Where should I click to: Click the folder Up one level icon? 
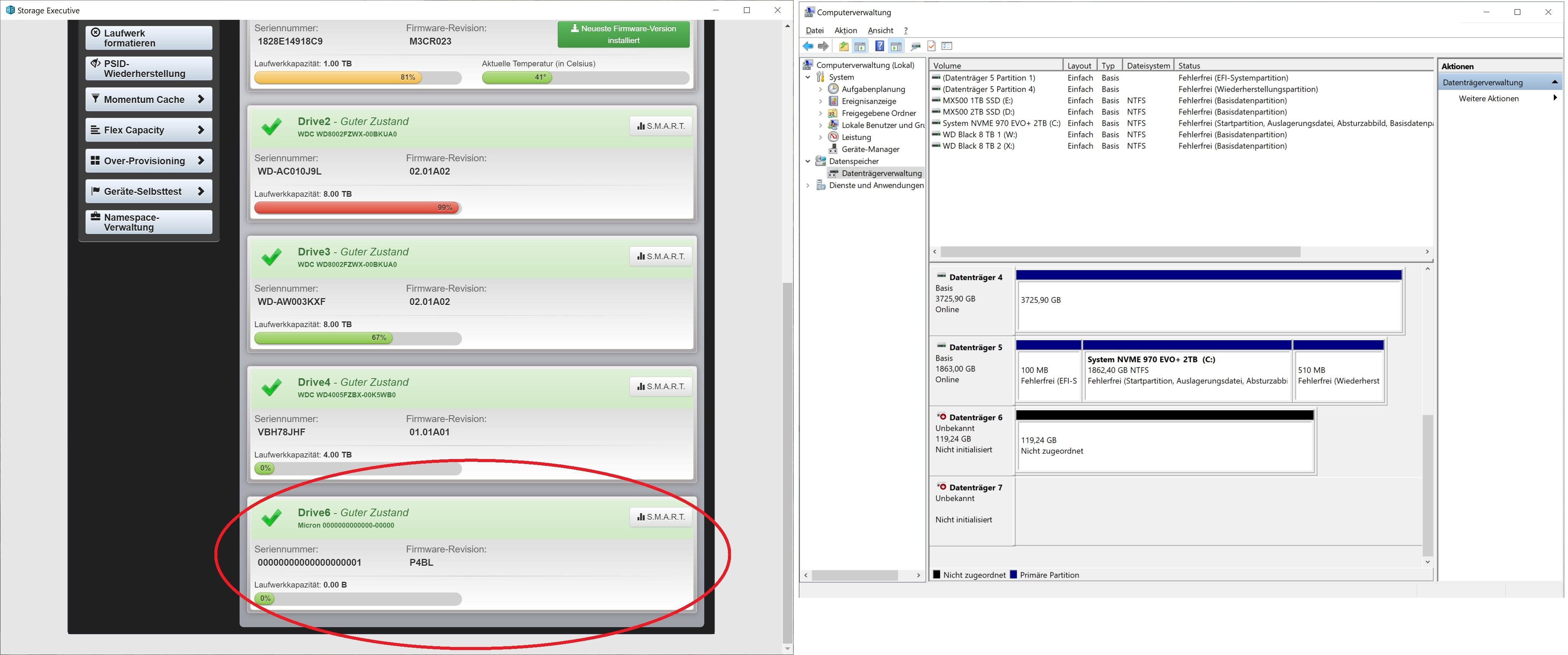tap(843, 46)
